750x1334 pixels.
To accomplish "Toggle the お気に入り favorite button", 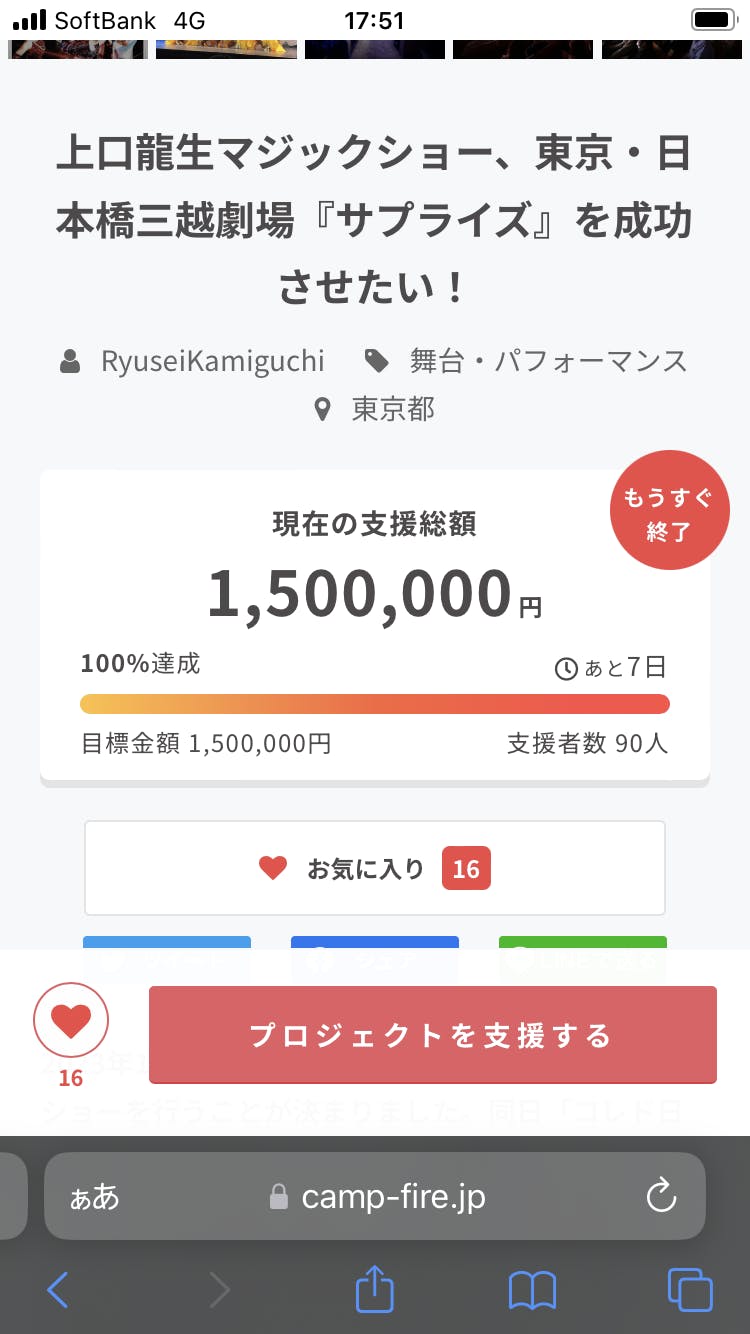I will tap(375, 868).
